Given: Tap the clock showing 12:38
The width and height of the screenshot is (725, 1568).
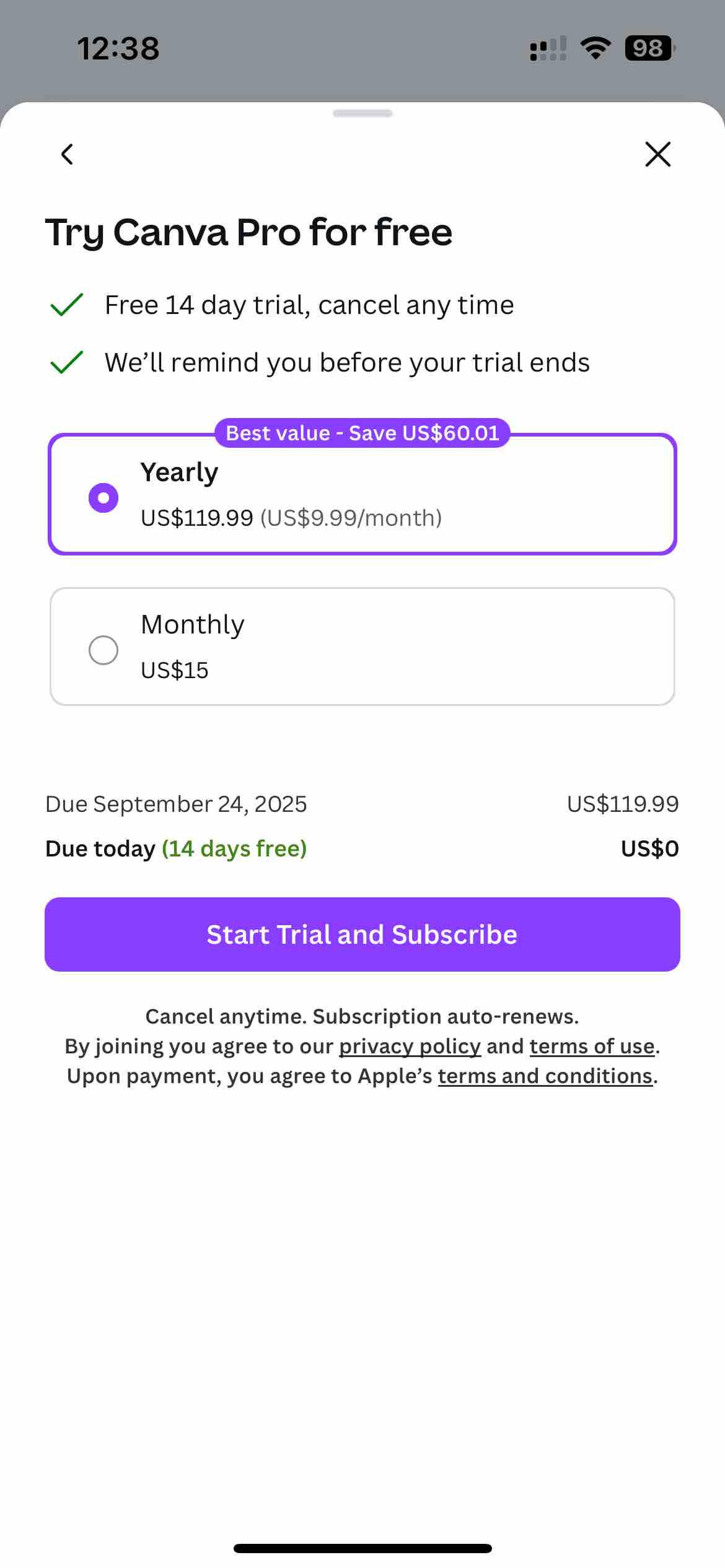Looking at the screenshot, I should (118, 48).
